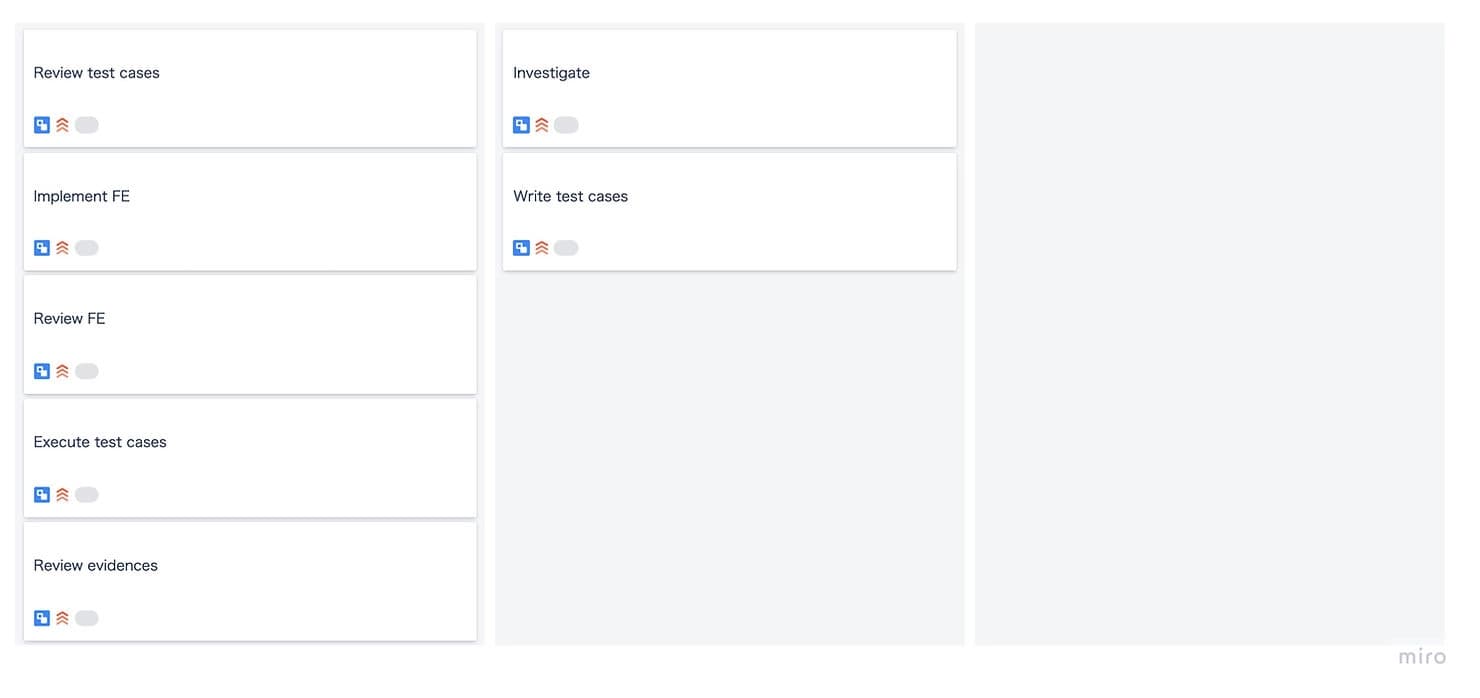
Task: Click the gray pill badge on Review FE card
Action: click(x=87, y=371)
